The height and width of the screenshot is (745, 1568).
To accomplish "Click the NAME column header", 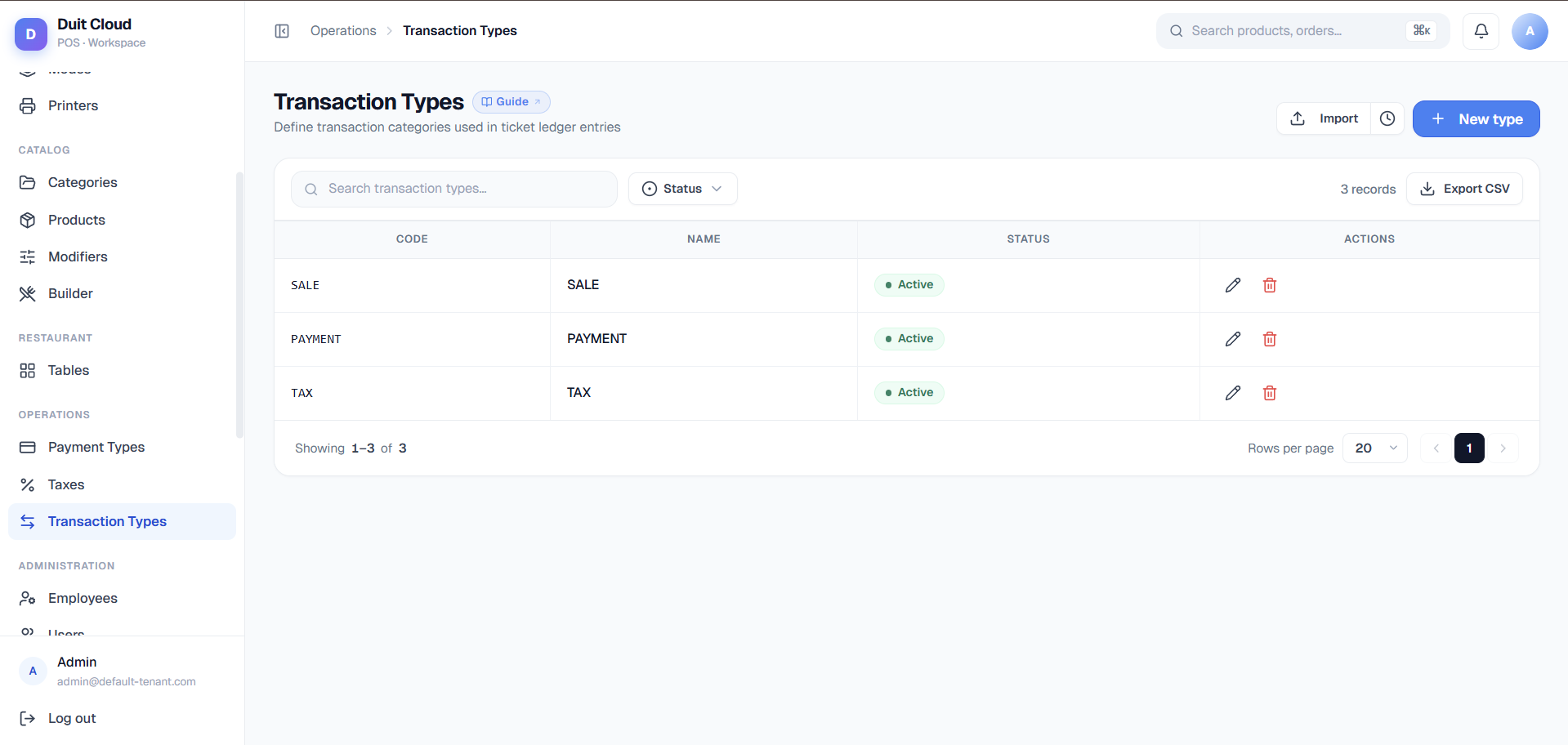I will pyautogui.click(x=704, y=239).
